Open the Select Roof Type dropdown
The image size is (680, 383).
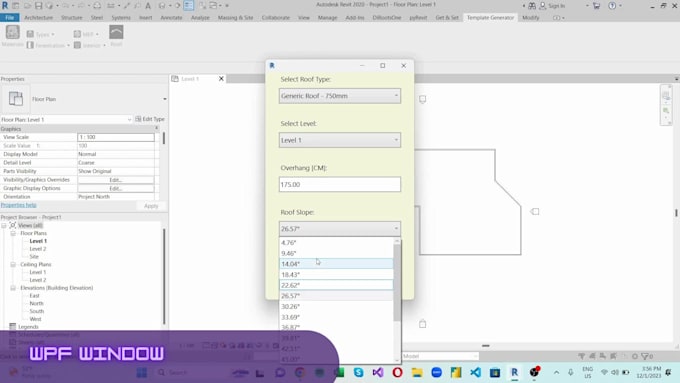(x=340, y=96)
